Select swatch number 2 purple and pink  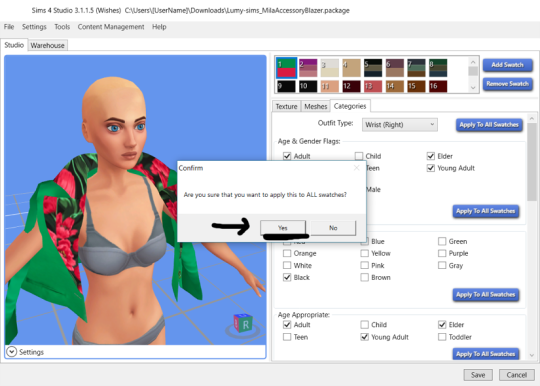click(308, 68)
